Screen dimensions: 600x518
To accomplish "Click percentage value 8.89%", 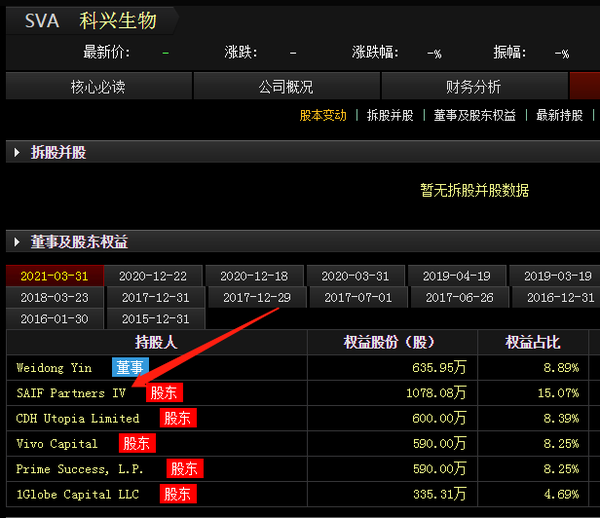I will pyautogui.click(x=561, y=368).
